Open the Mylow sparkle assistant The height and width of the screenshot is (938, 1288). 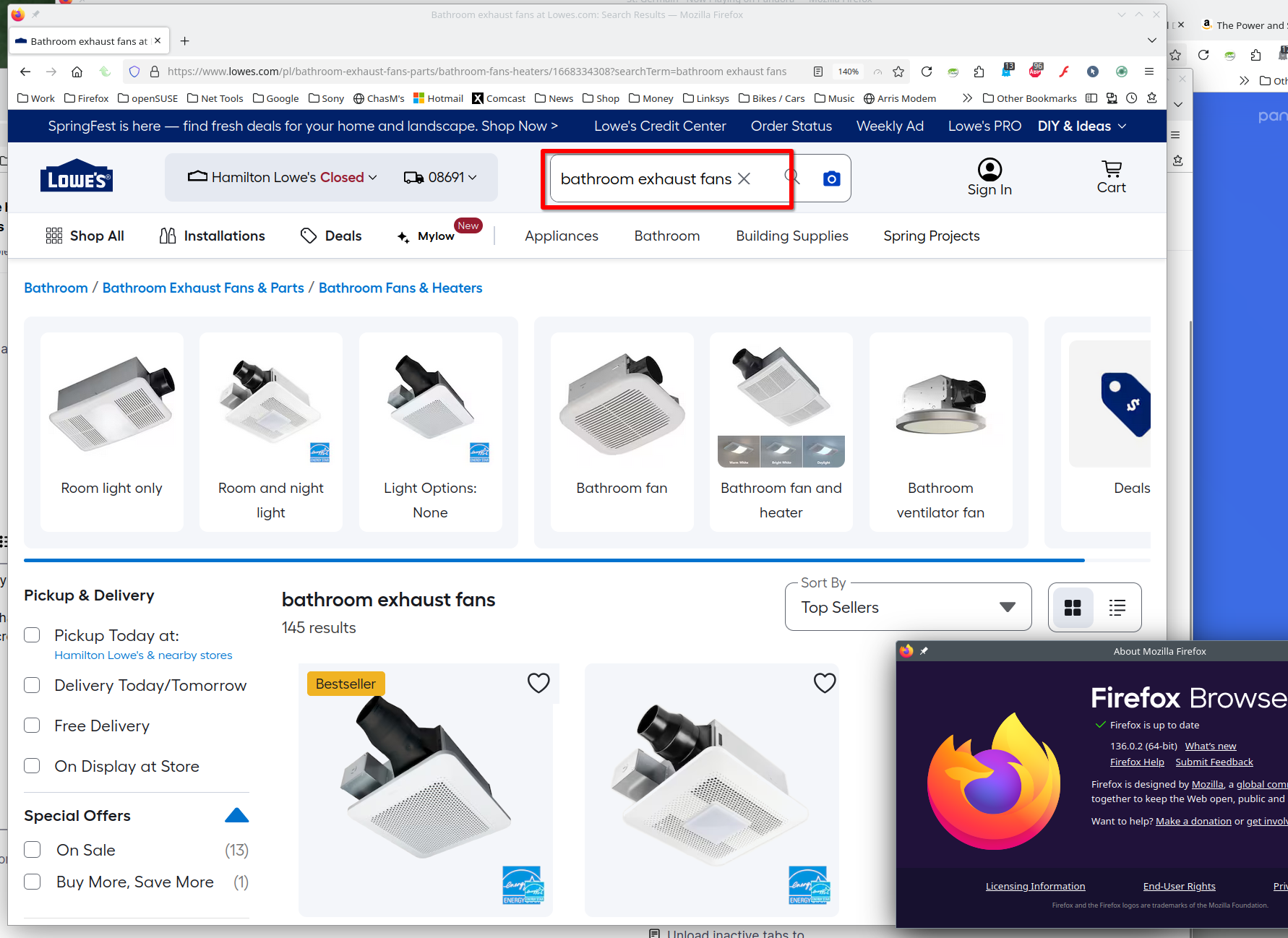point(403,236)
